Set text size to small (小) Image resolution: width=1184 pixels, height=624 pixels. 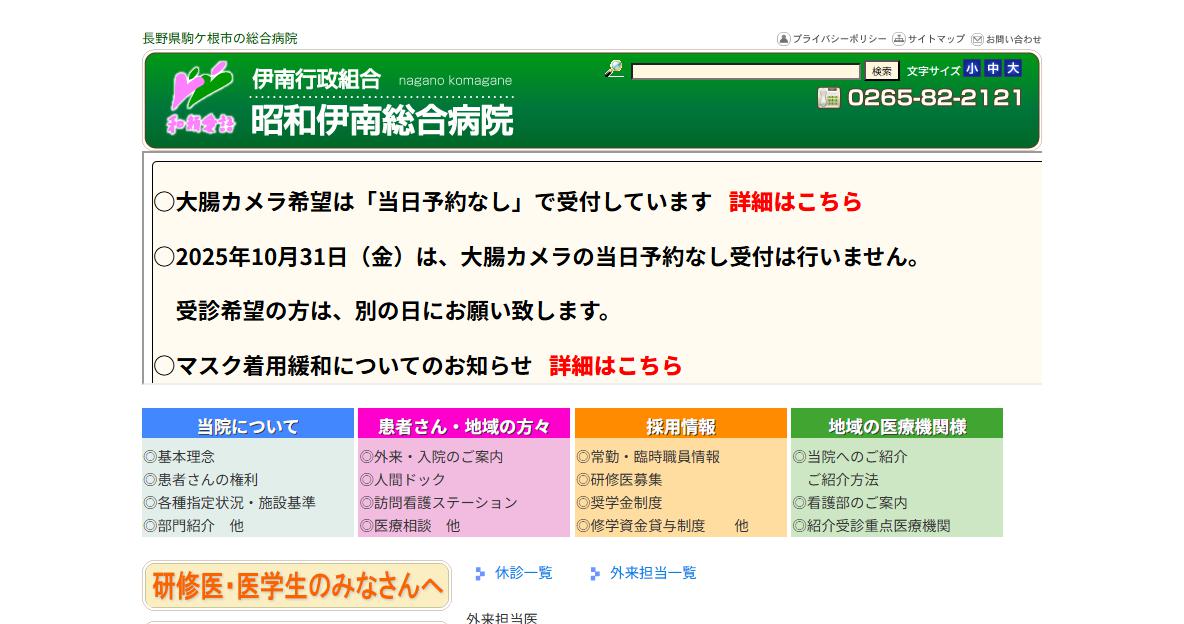tap(972, 69)
